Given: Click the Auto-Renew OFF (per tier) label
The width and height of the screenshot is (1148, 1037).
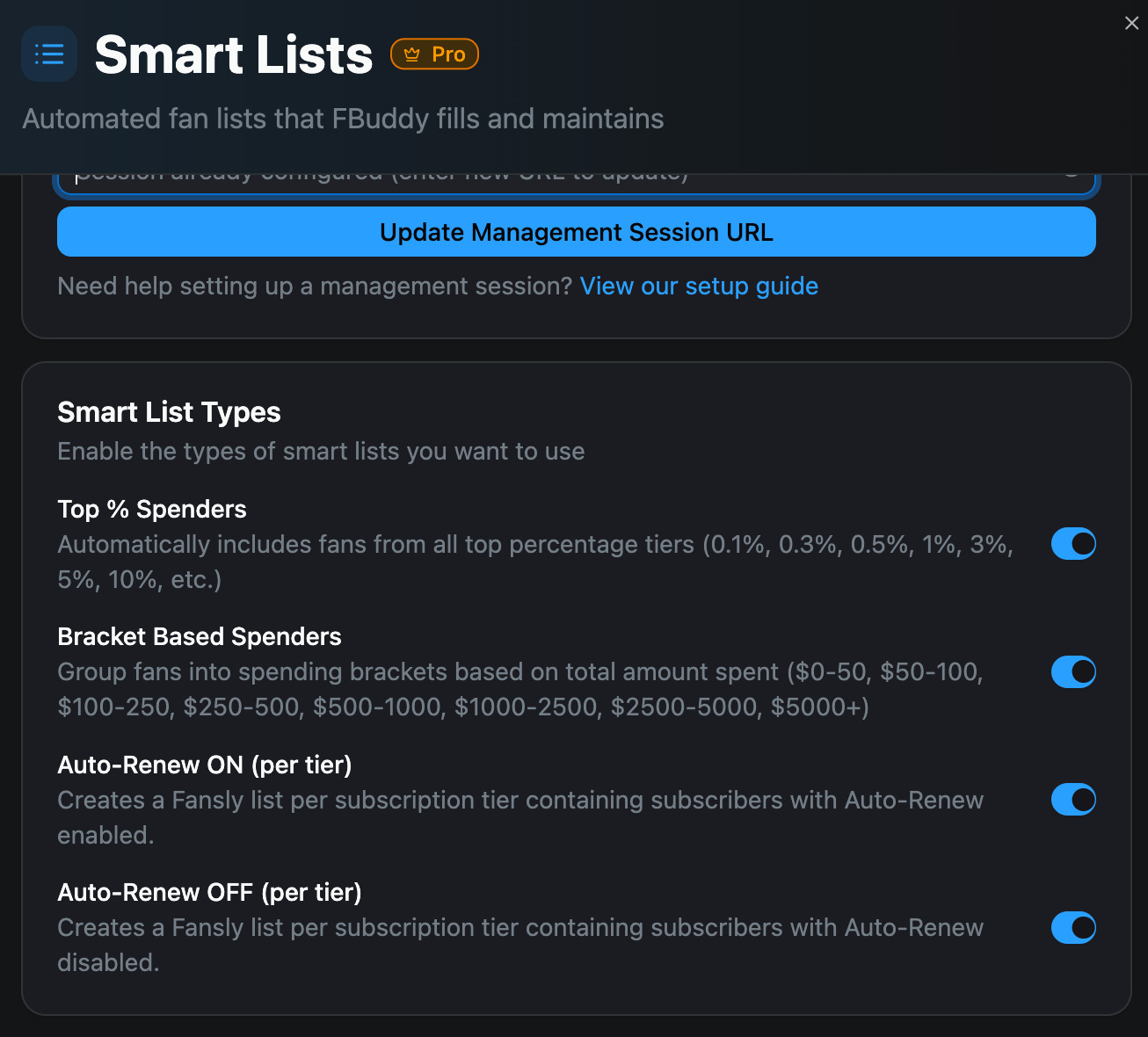Looking at the screenshot, I should 209,893.
